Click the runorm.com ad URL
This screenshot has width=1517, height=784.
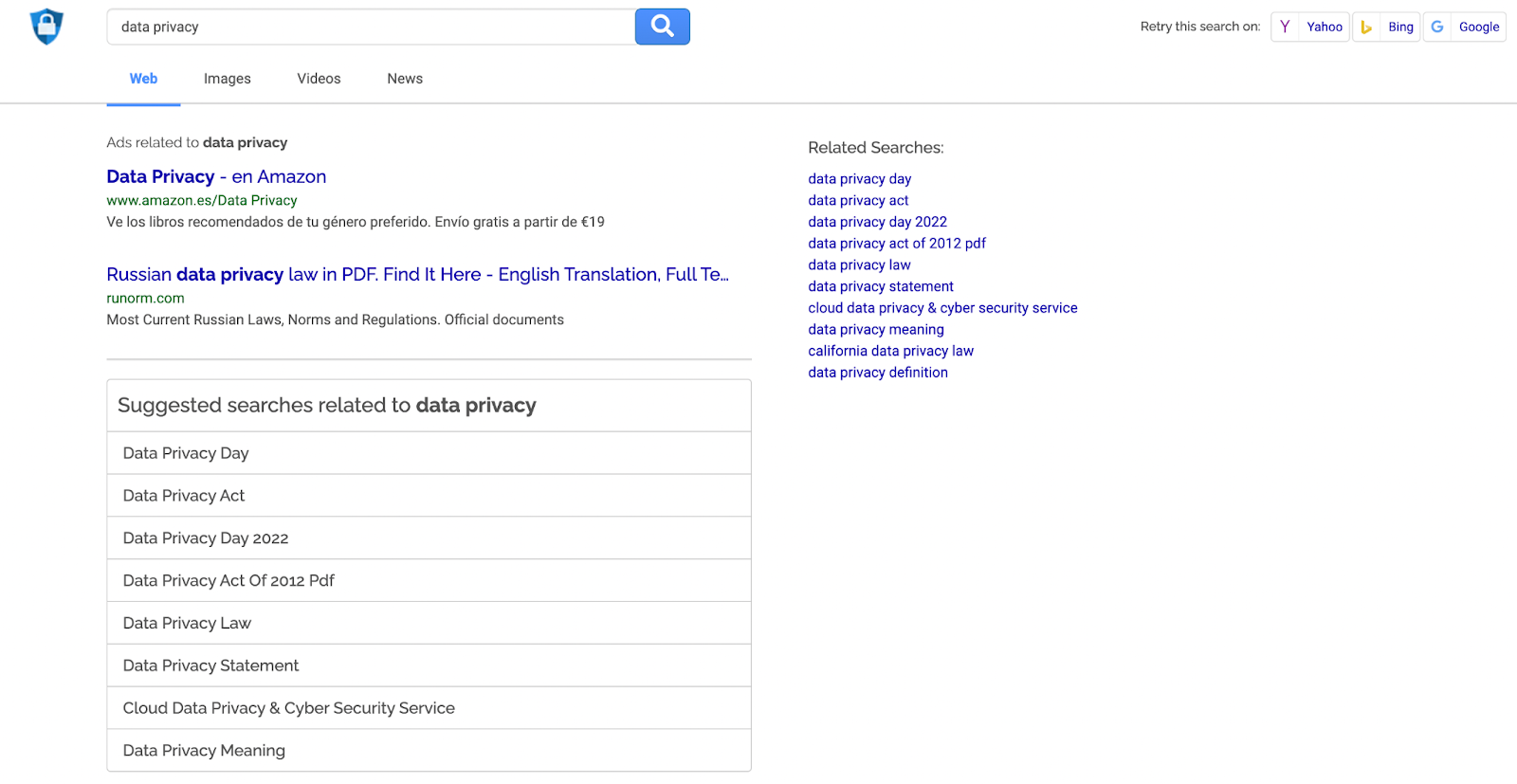(x=145, y=298)
